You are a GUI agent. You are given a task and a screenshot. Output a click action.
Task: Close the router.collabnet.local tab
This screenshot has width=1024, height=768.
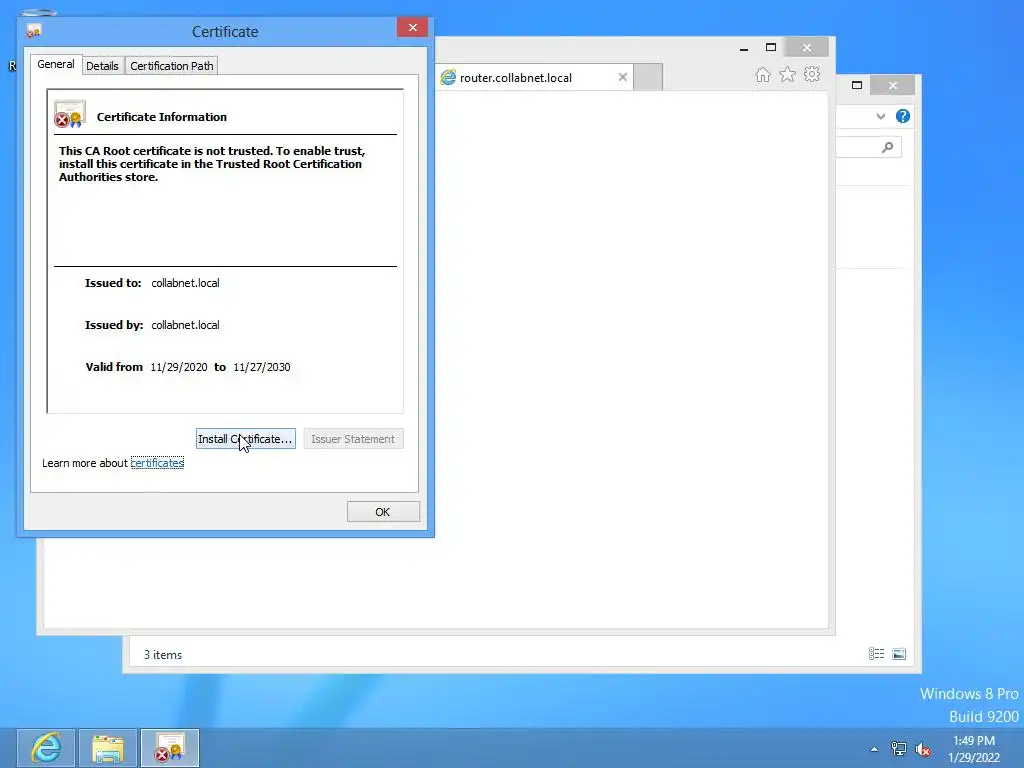click(623, 77)
